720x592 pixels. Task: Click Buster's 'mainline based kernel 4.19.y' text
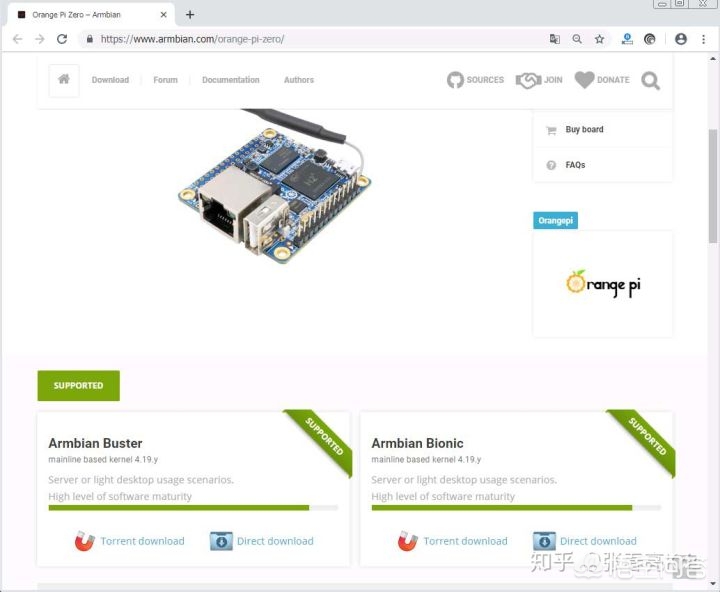[103, 459]
